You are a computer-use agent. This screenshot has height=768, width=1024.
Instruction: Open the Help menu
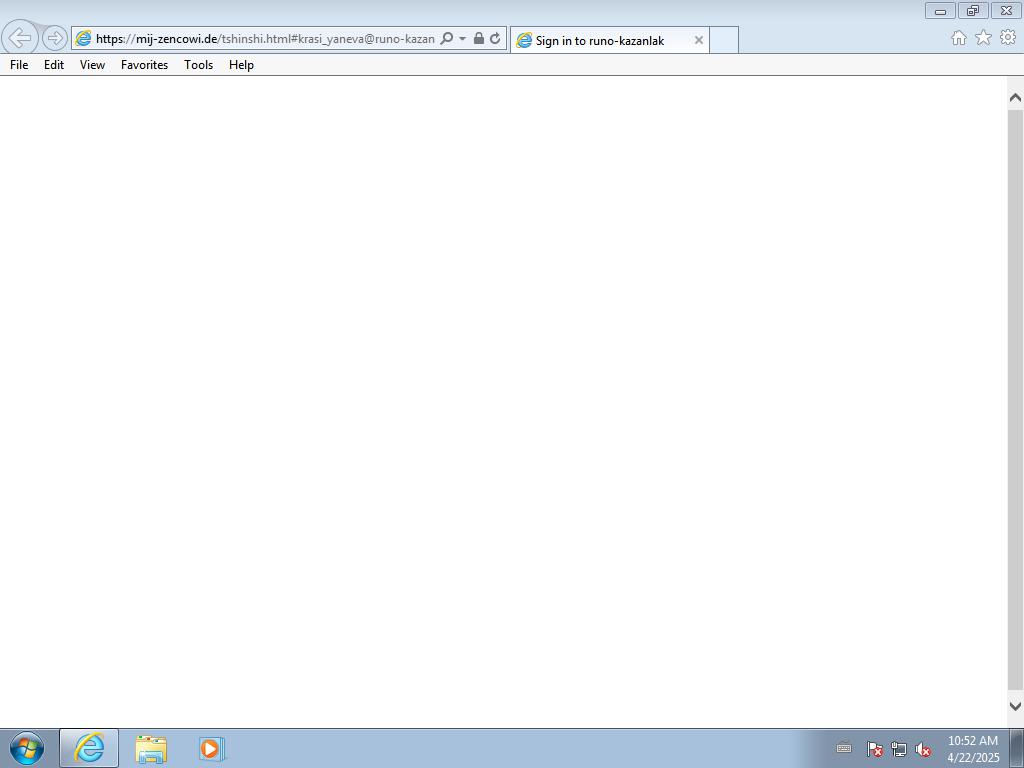pos(241,65)
